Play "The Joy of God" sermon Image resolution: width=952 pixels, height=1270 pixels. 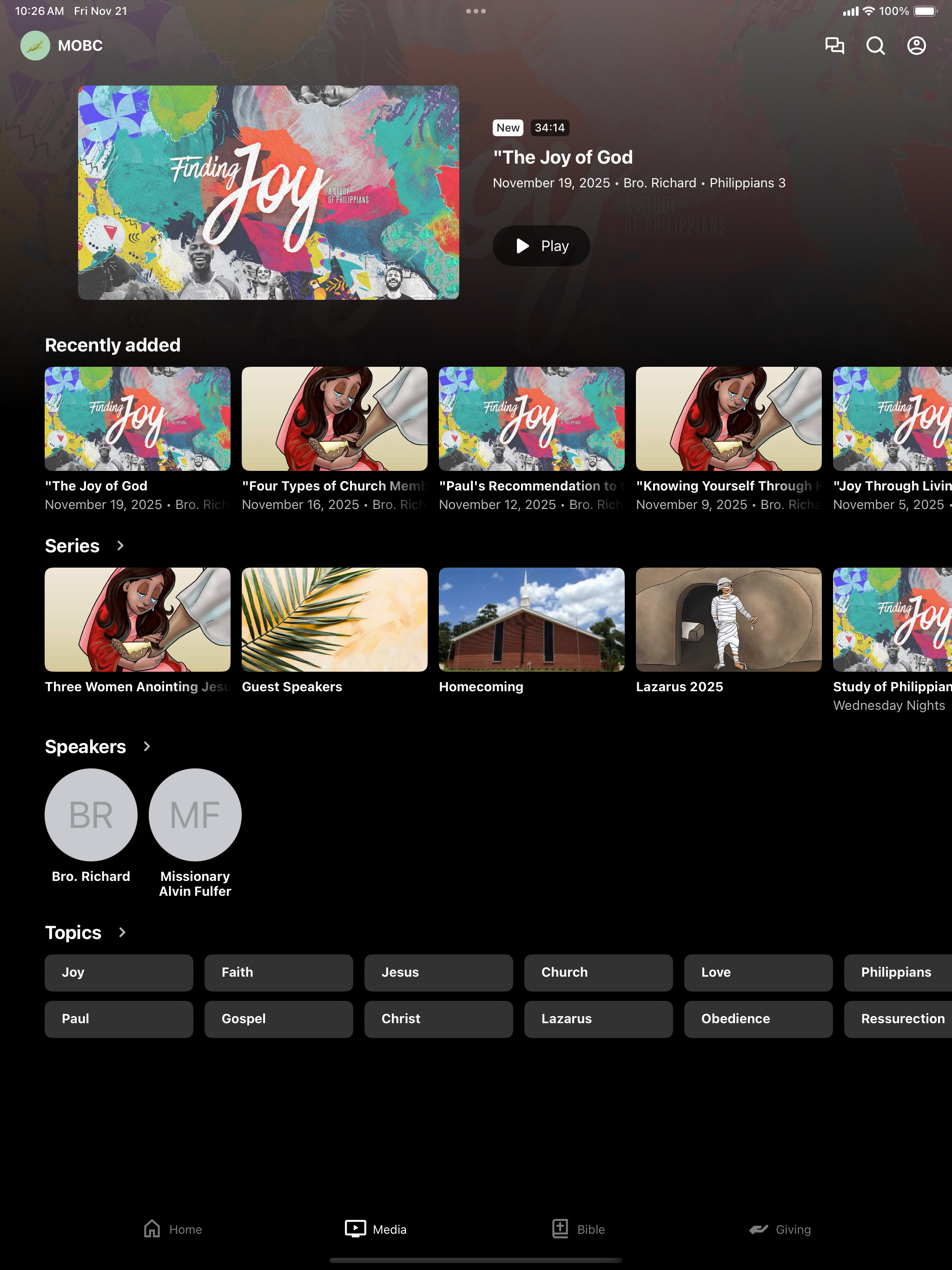click(x=541, y=246)
